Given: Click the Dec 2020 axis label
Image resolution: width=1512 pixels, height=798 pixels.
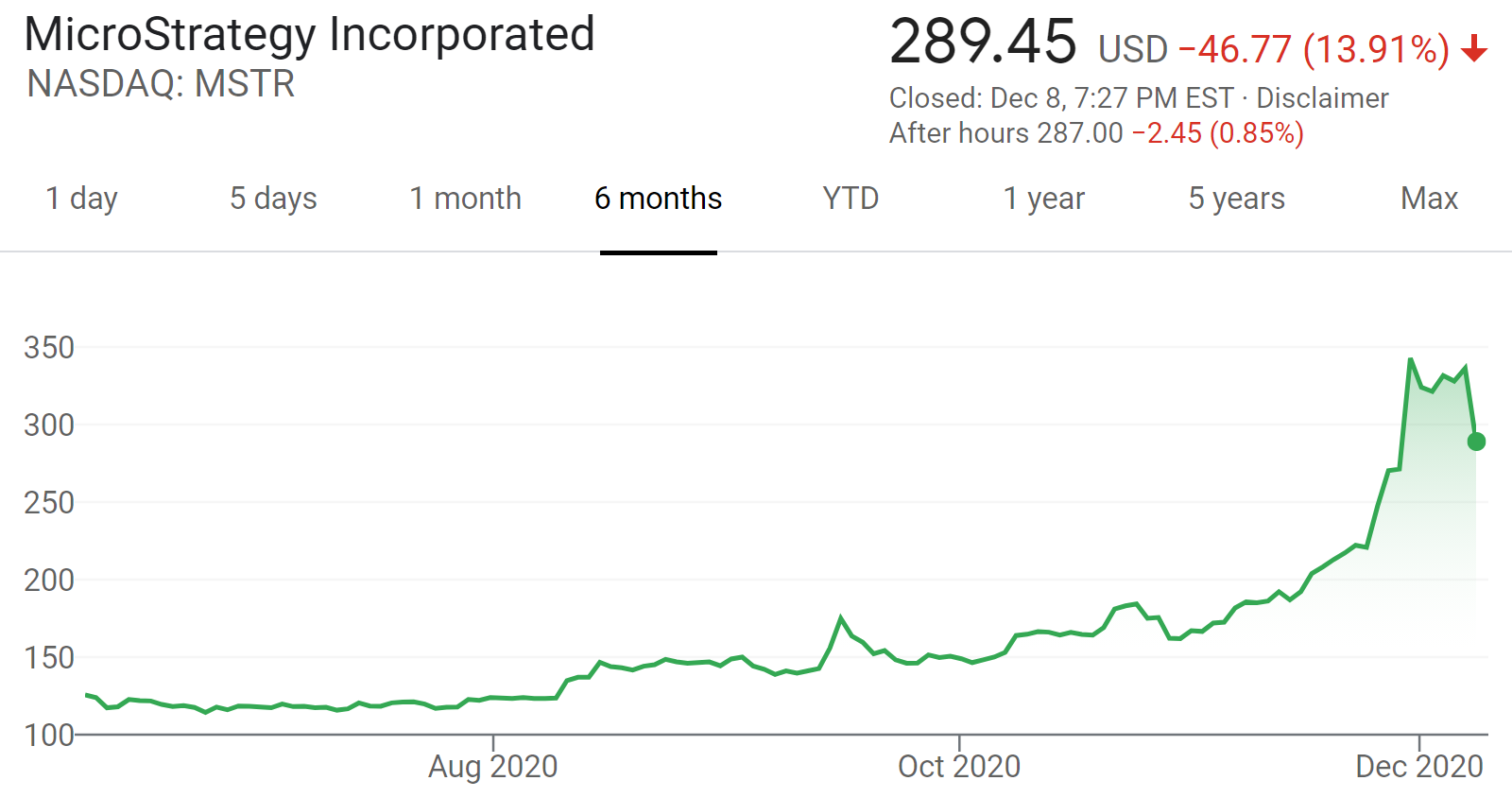Looking at the screenshot, I should [x=1419, y=766].
